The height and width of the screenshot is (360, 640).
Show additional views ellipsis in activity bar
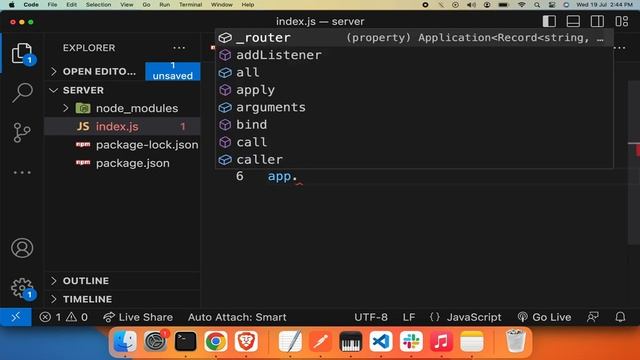pos(22,172)
